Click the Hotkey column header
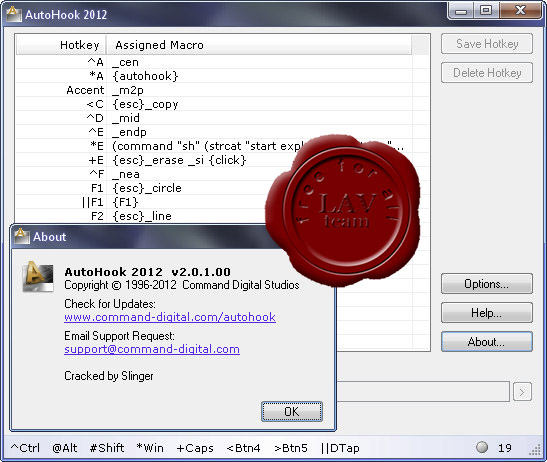Image resolution: width=547 pixels, height=462 pixels. point(61,45)
